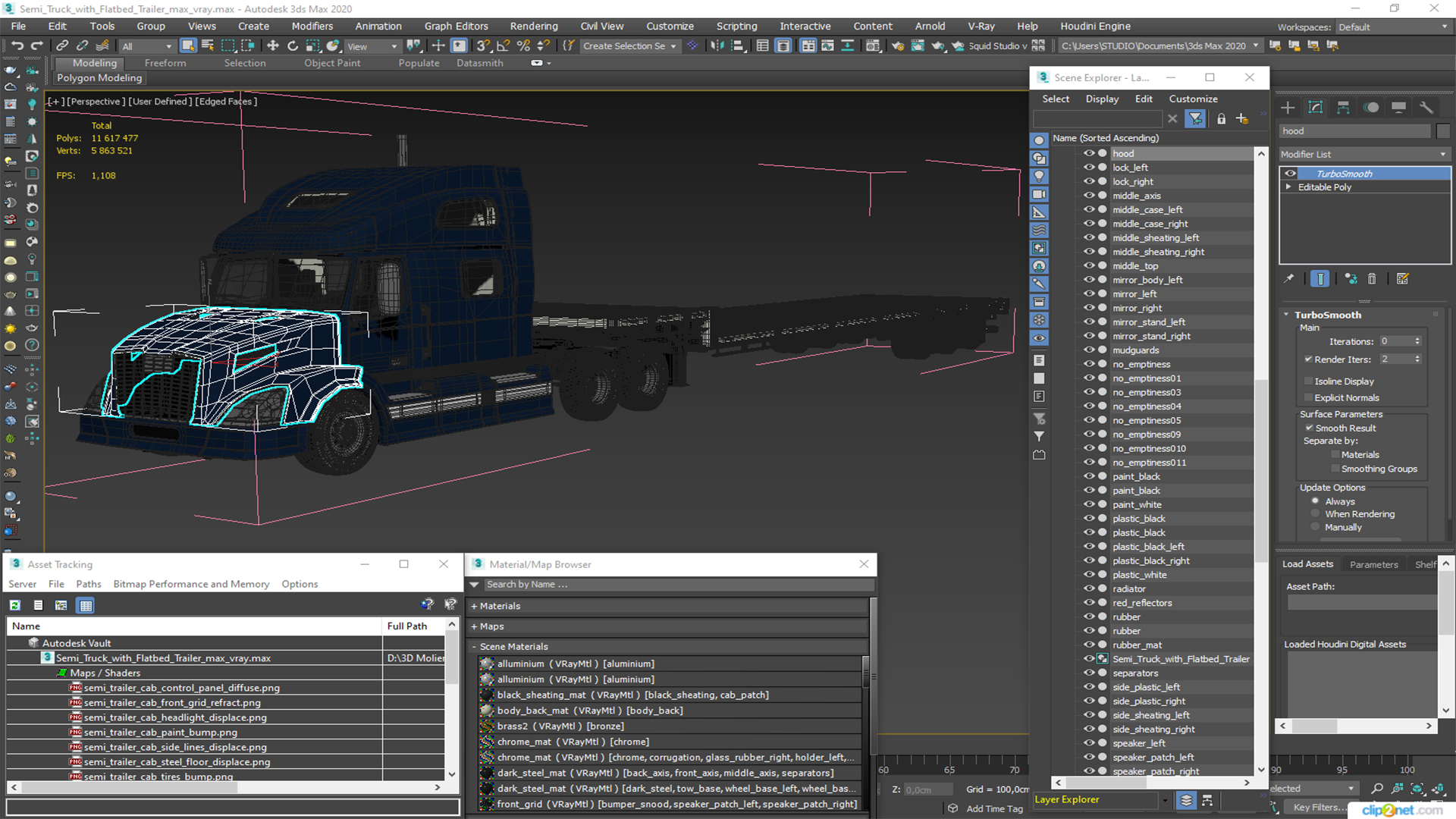Open the Modify tab in command panel
The image size is (1456, 819).
tap(1316, 108)
